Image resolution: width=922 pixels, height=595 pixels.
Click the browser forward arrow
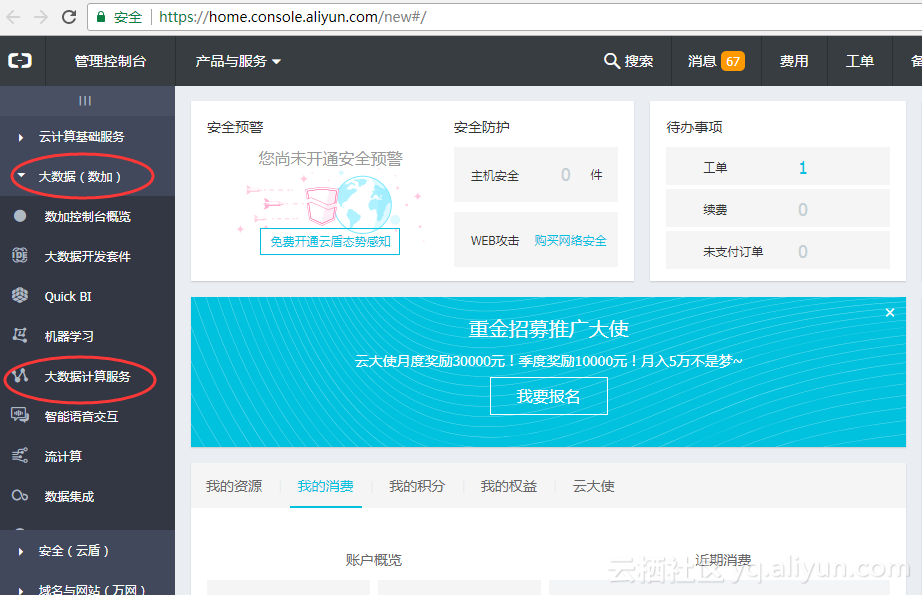click(41, 17)
